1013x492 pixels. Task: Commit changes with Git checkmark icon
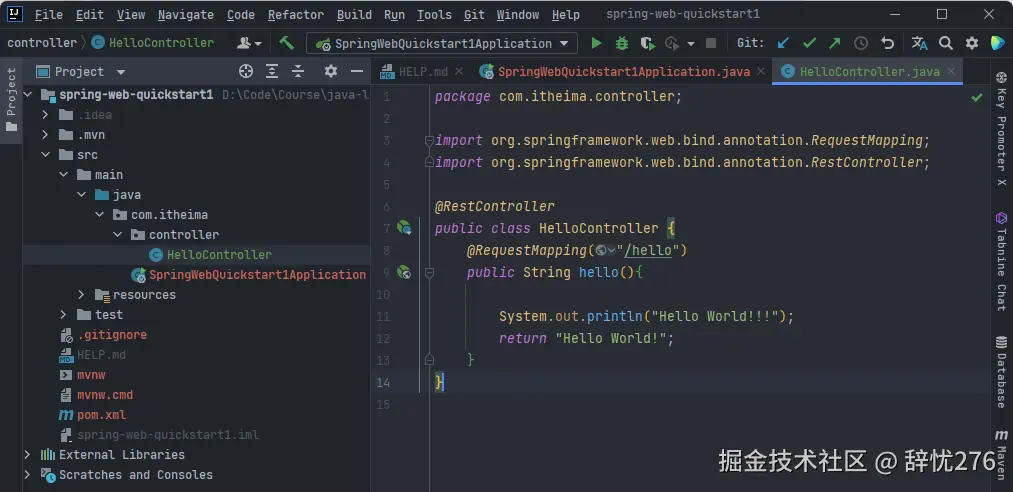[809, 43]
